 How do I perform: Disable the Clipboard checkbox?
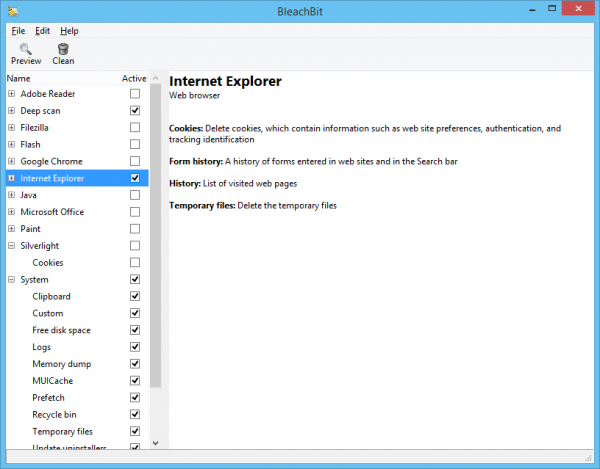135,296
